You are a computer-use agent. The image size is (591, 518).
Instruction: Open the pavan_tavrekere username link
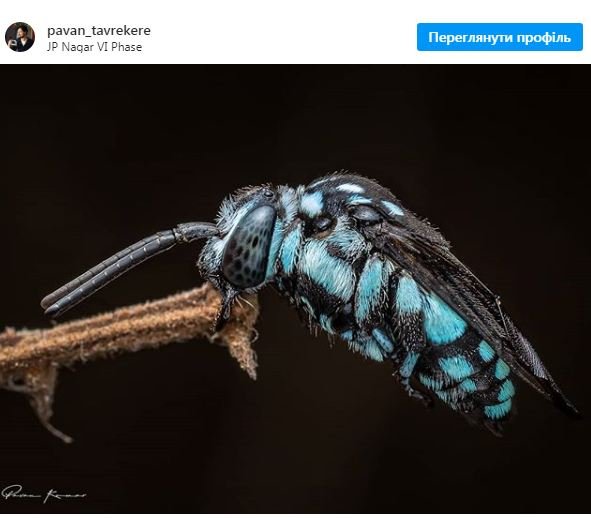coord(99,31)
